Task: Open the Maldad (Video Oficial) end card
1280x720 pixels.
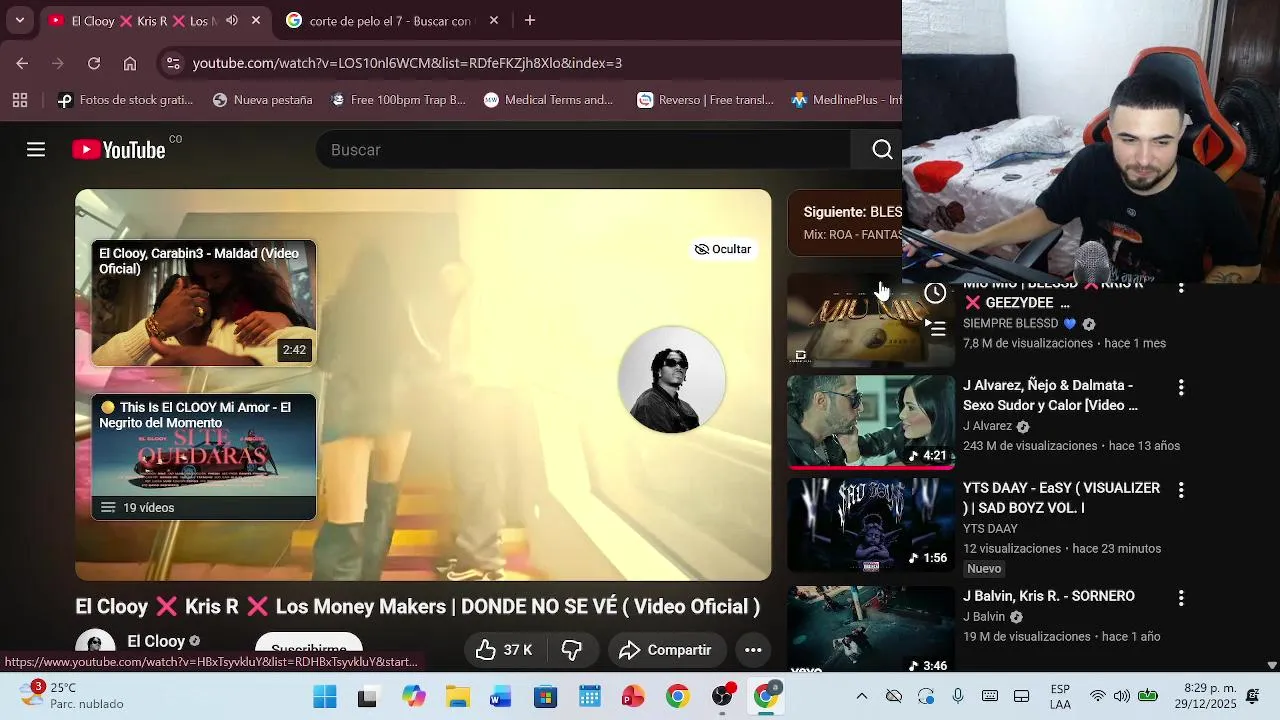Action: pos(204,303)
